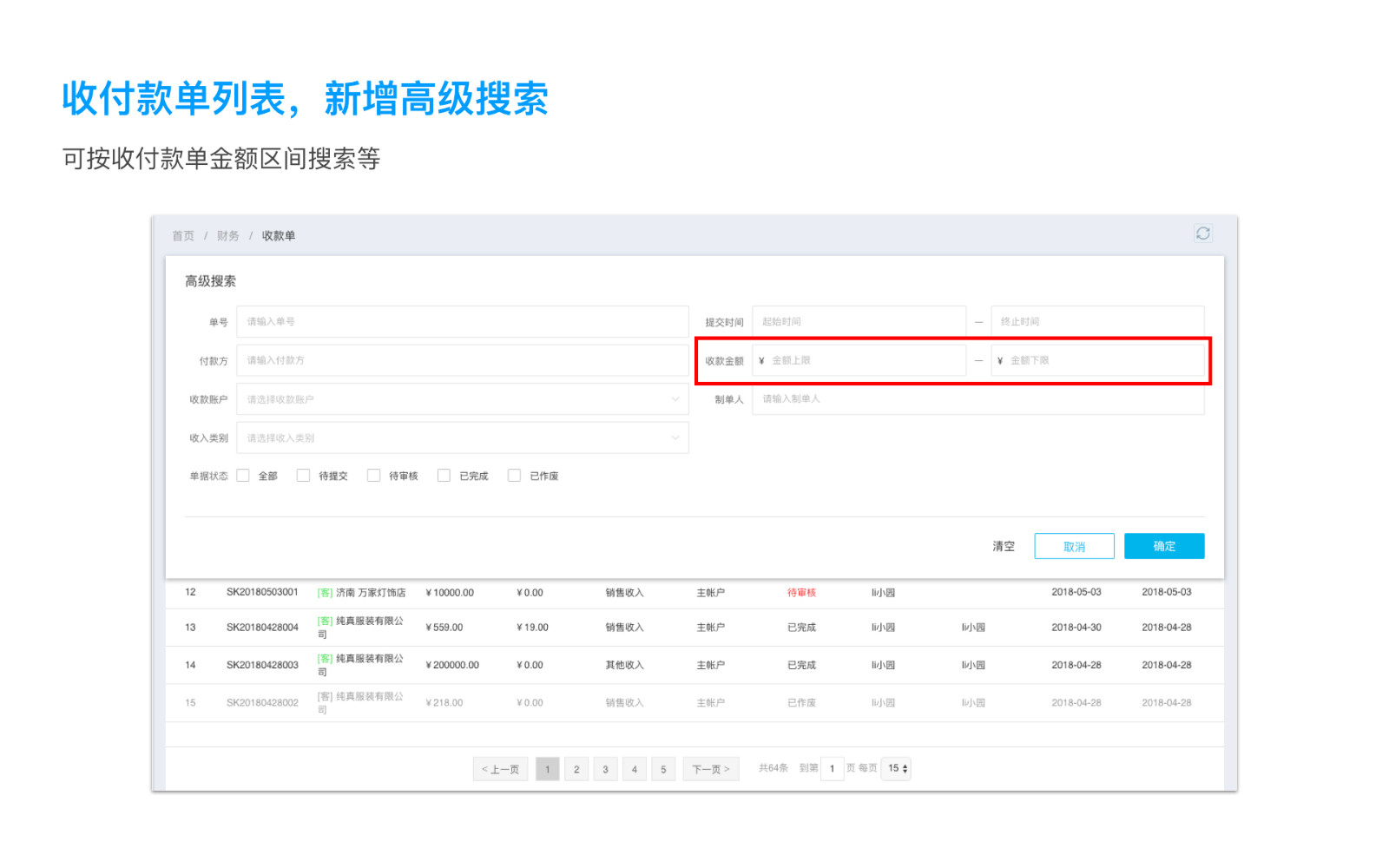The height and width of the screenshot is (868, 1389).
Task: Toggle the 已作废 checkbox
Action: (514, 476)
